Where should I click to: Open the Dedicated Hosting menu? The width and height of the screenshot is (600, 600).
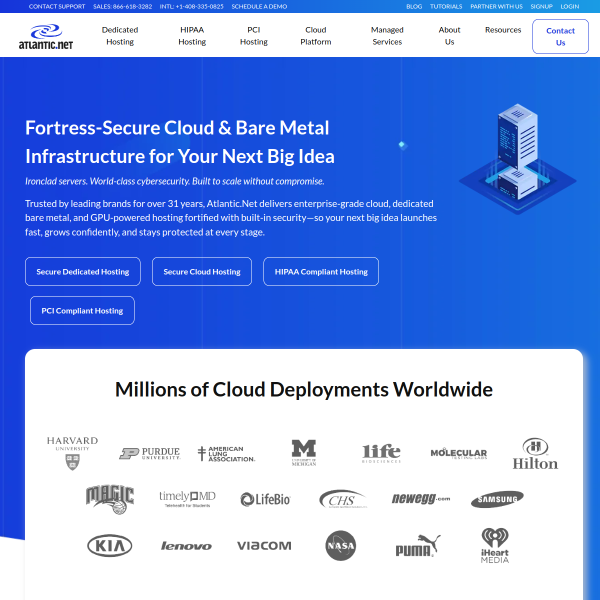point(120,36)
